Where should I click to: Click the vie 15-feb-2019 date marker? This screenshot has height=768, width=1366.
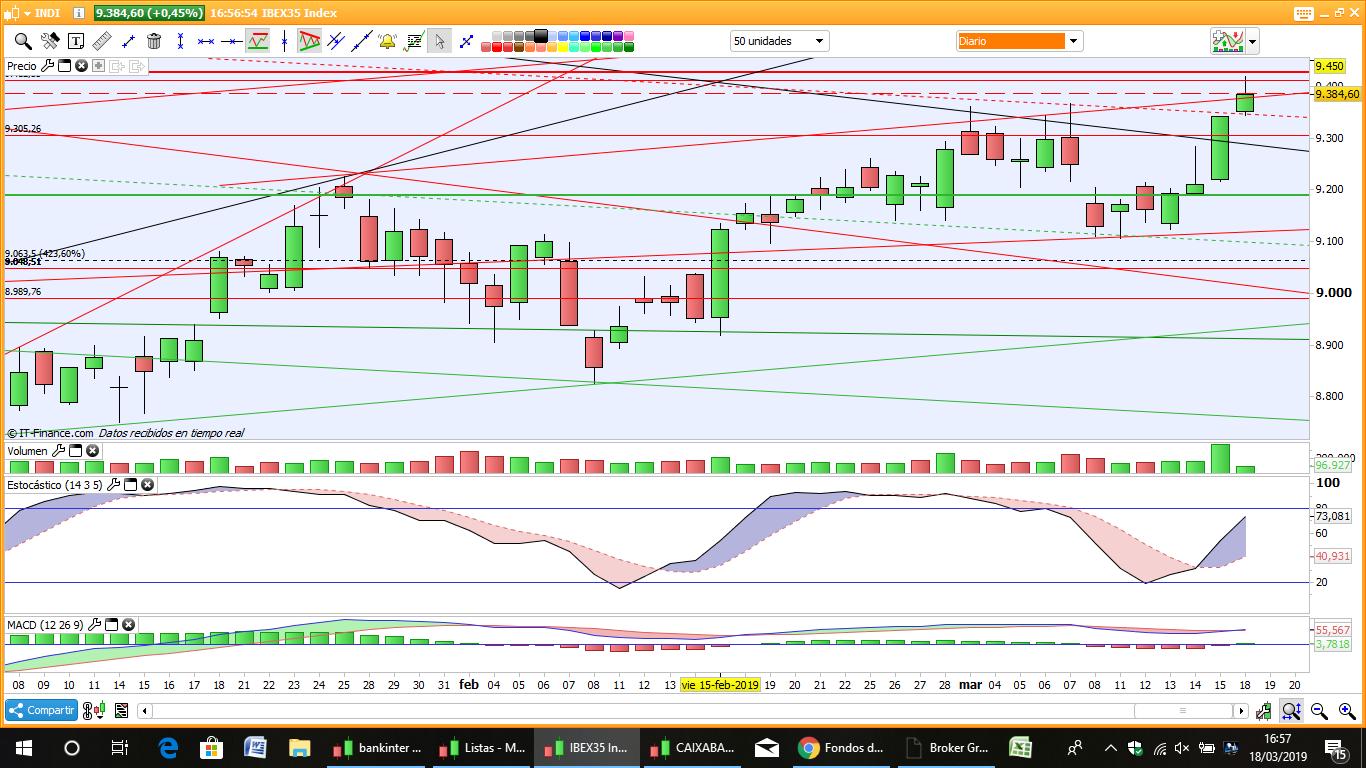pyautogui.click(x=720, y=685)
